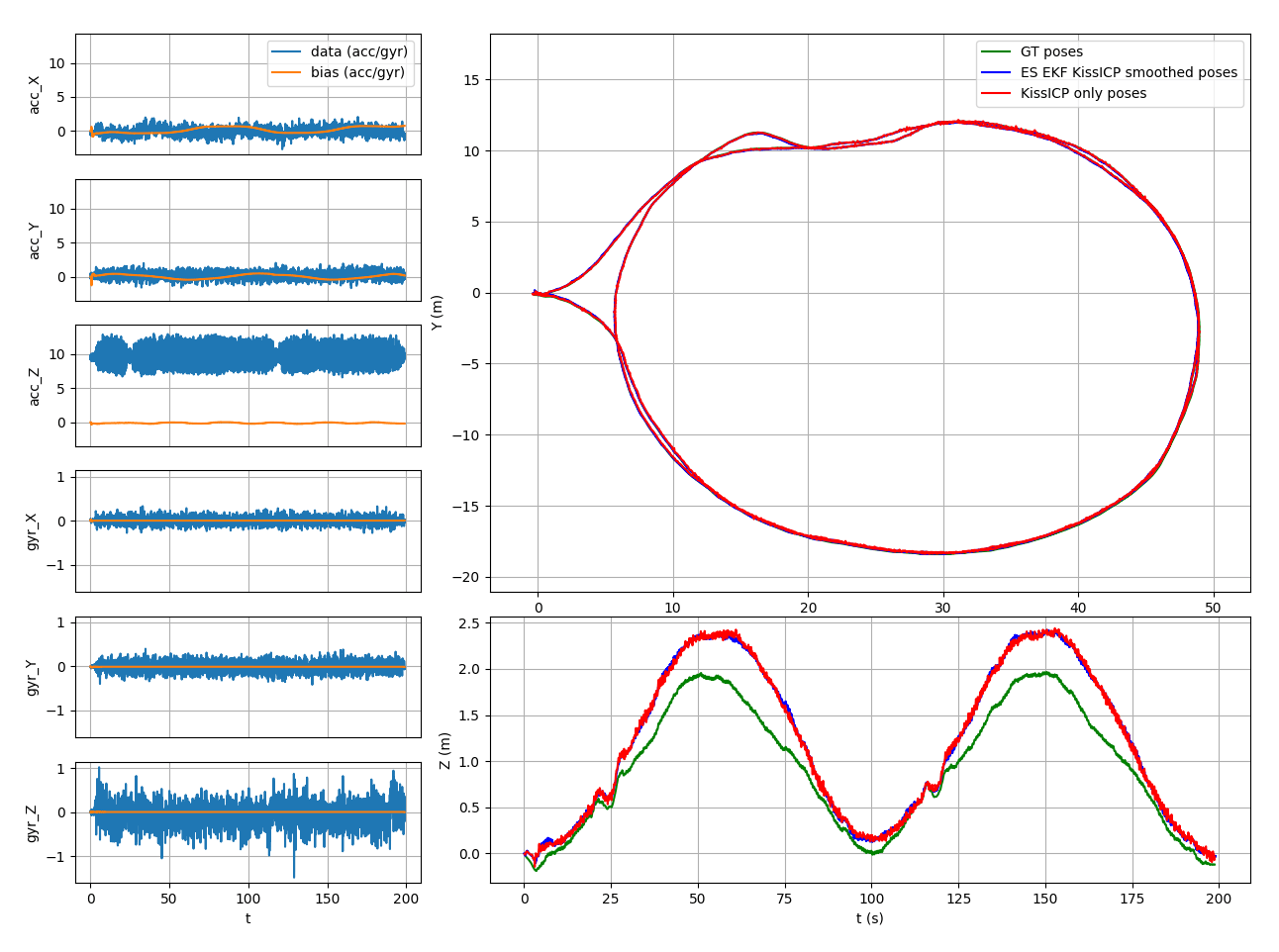Screen dimensions: 1279x952
Task: Click the gyr_Z axis label
Action: click(33, 823)
